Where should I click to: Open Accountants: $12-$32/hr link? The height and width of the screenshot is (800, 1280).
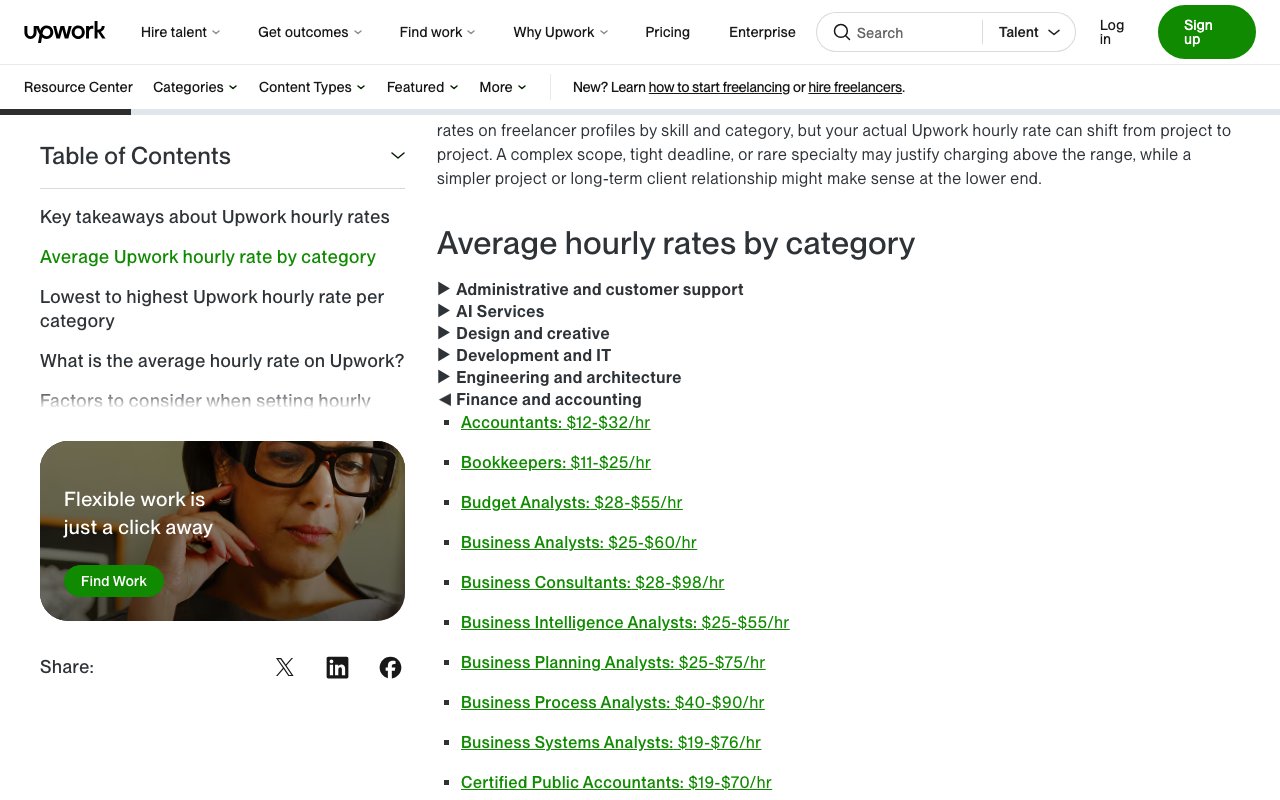tap(555, 423)
